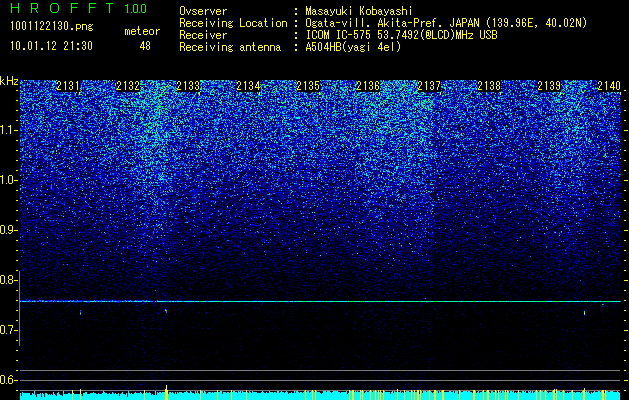Image resolution: width=629 pixels, height=400 pixels.
Task: Click the kHz axis unit label
Action: 9,81
